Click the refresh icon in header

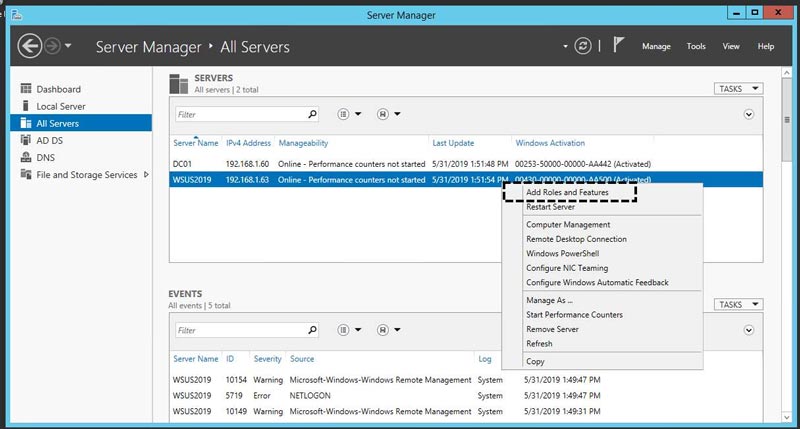[583, 46]
